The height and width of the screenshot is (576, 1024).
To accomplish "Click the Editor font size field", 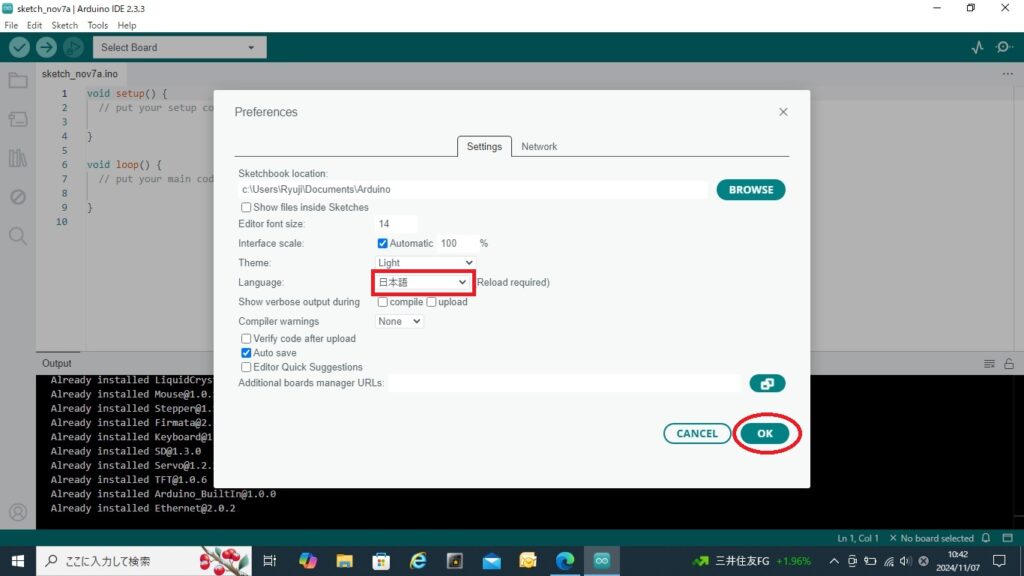I will pyautogui.click(x=396, y=224).
